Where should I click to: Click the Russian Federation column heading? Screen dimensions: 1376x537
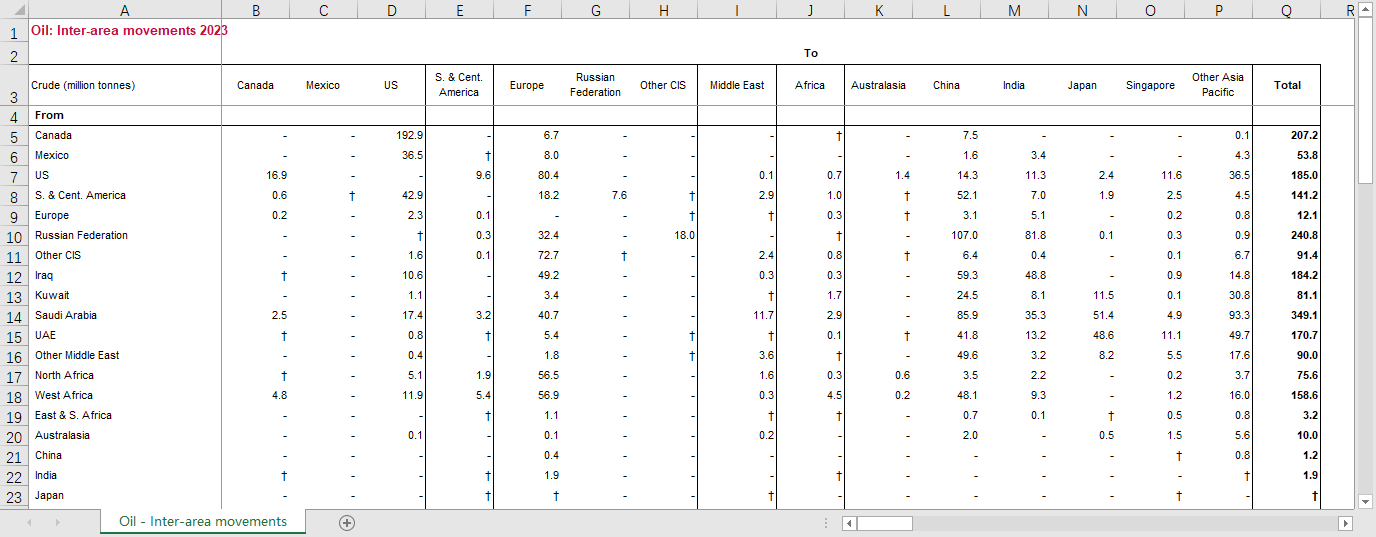tap(595, 85)
